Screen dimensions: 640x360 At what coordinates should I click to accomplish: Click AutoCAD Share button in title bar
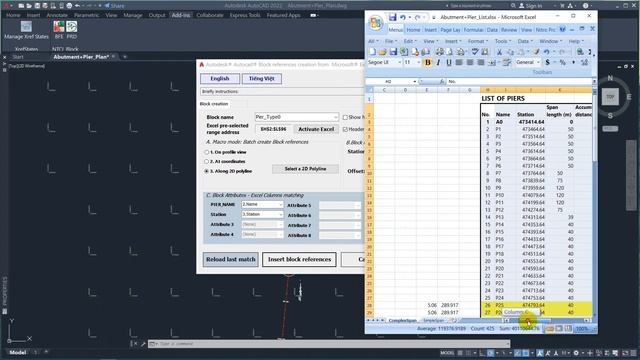pos(114,6)
